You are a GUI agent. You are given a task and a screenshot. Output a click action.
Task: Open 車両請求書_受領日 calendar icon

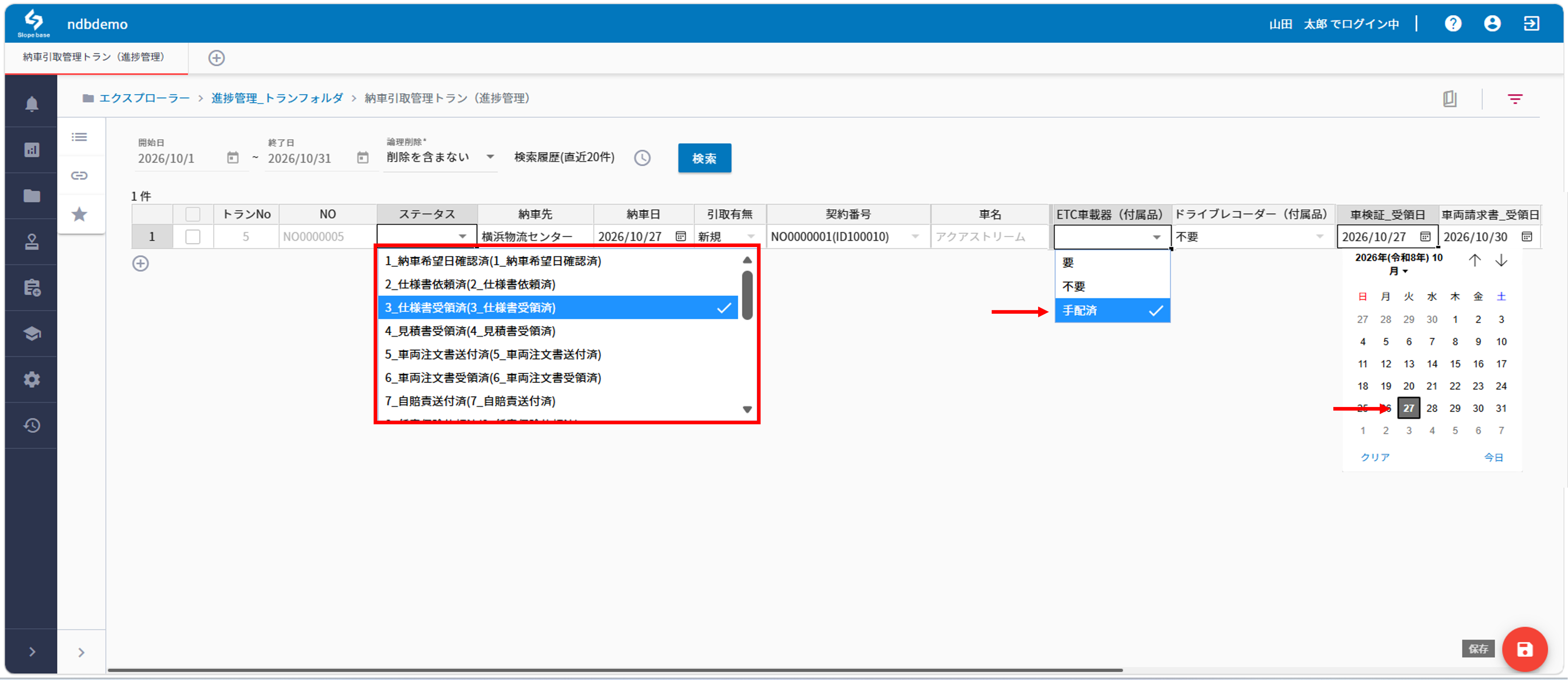pyautogui.click(x=1527, y=236)
